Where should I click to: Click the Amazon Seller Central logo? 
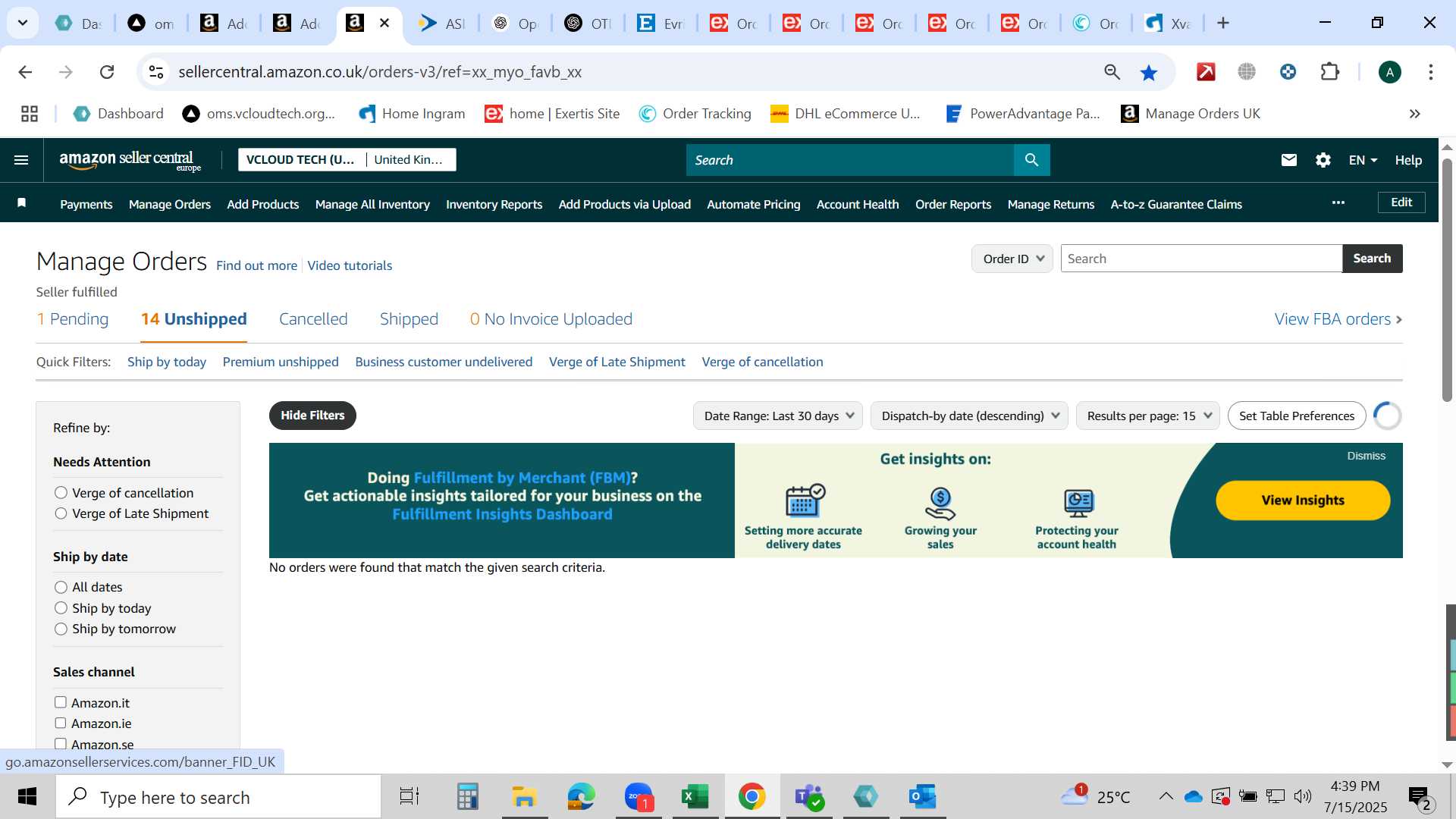pyautogui.click(x=130, y=160)
